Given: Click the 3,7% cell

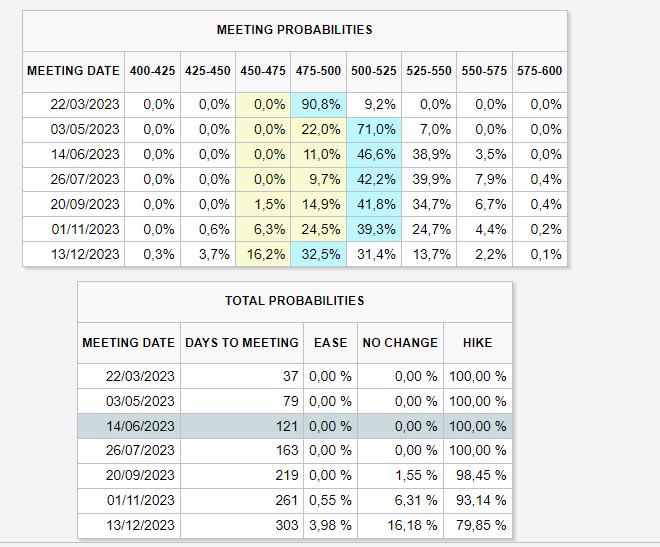Looking at the screenshot, I should pos(208,254).
